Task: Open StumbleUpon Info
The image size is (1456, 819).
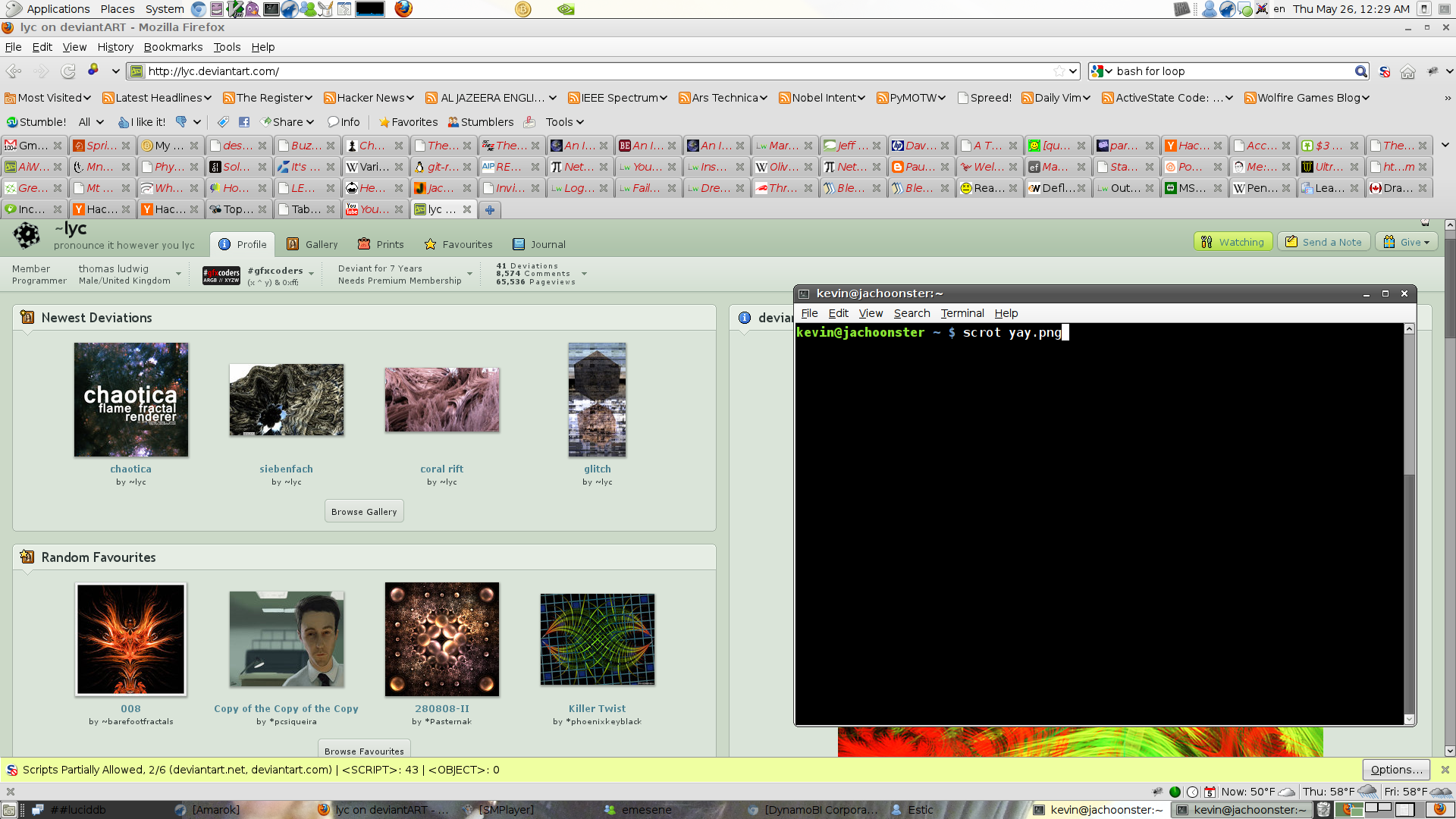Action: [344, 122]
